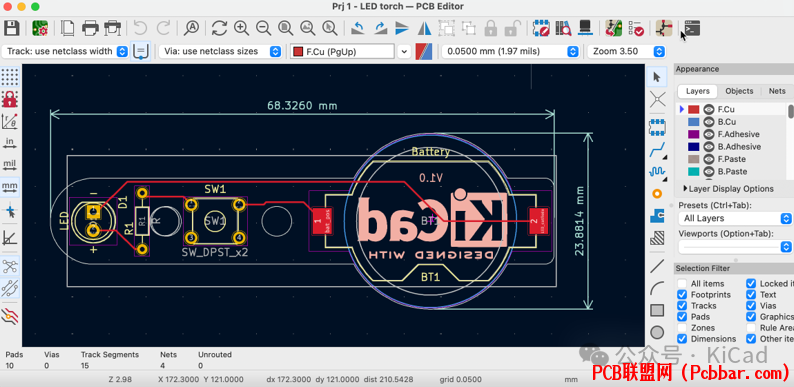Open the All Layers presets dropdown
This screenshot has width=794, height=387.
pyautogui.click(x=735, y=218)
